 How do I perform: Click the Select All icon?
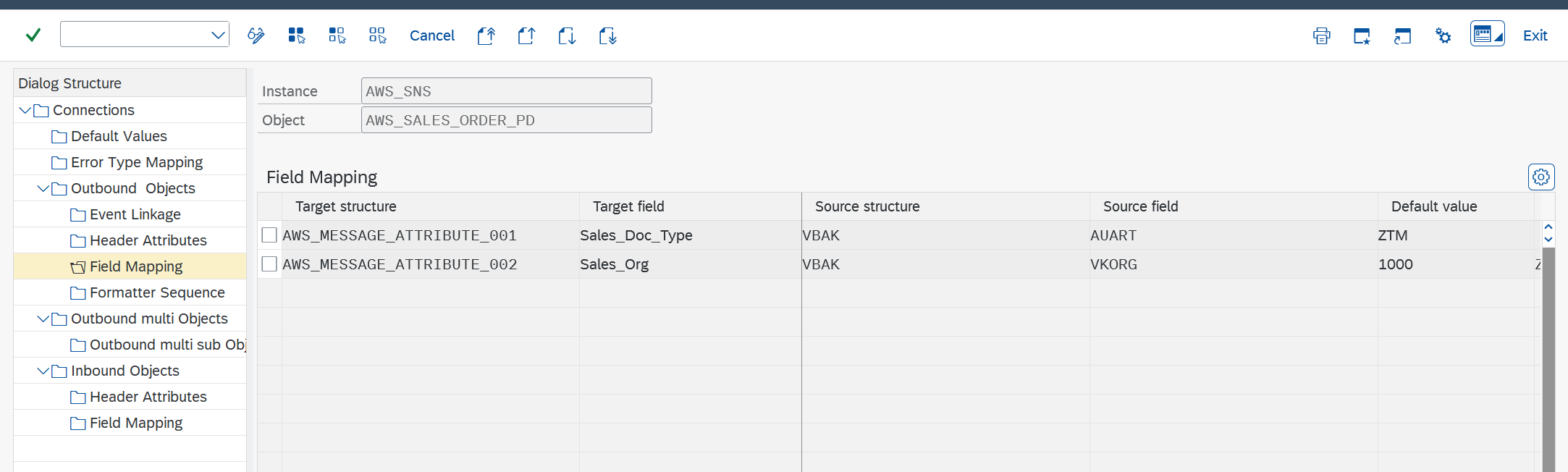tap(297, 35)
